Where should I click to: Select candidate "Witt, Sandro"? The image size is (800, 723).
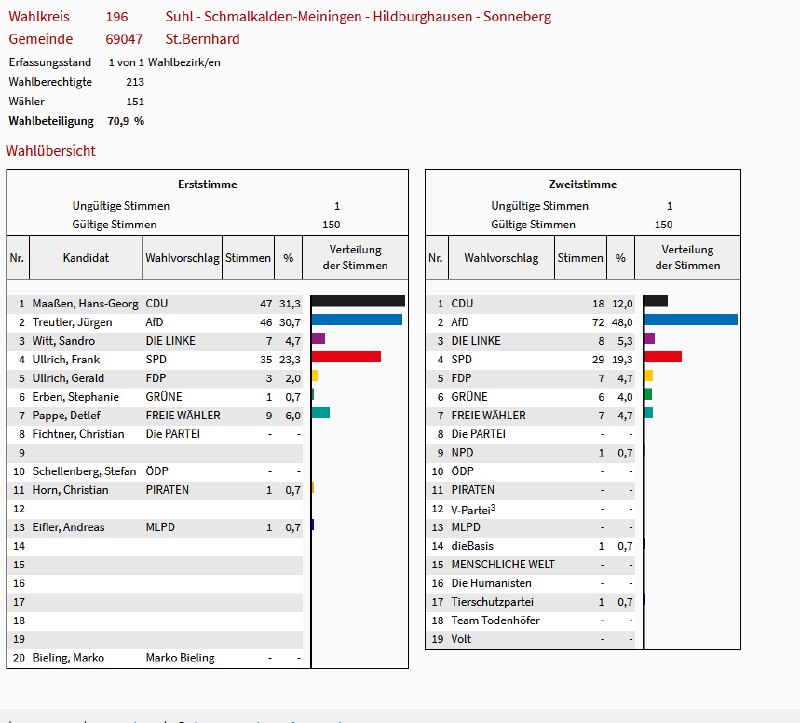click(x=64, y=341)
